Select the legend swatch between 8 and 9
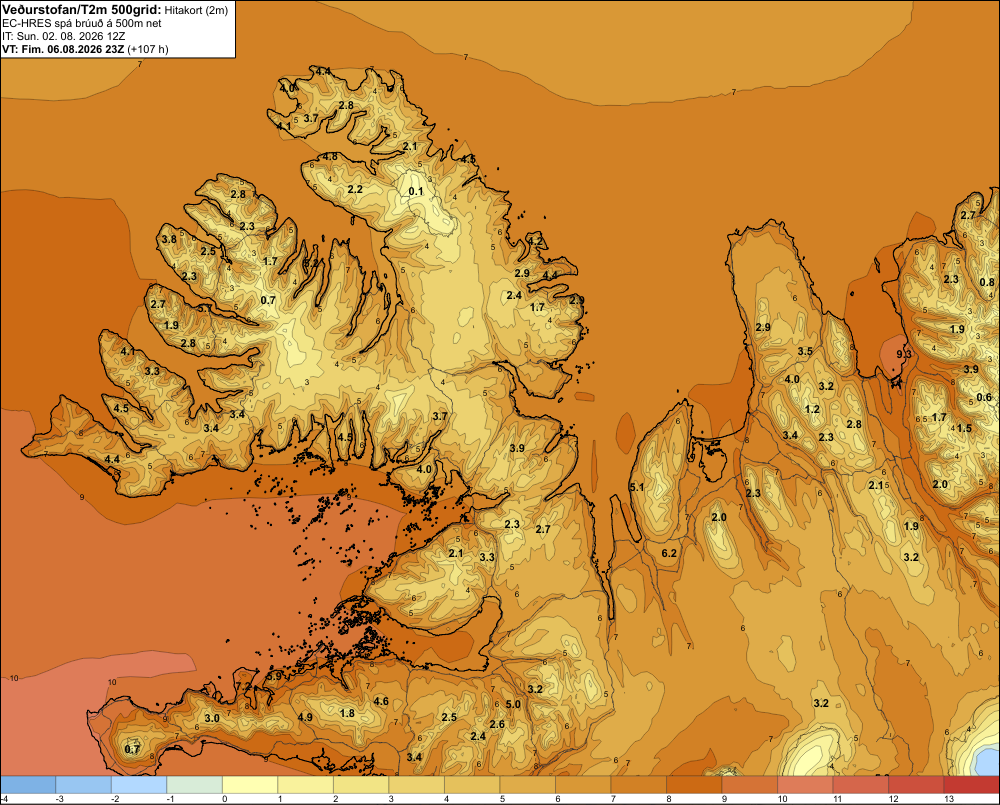 click(x=694, y=785)
